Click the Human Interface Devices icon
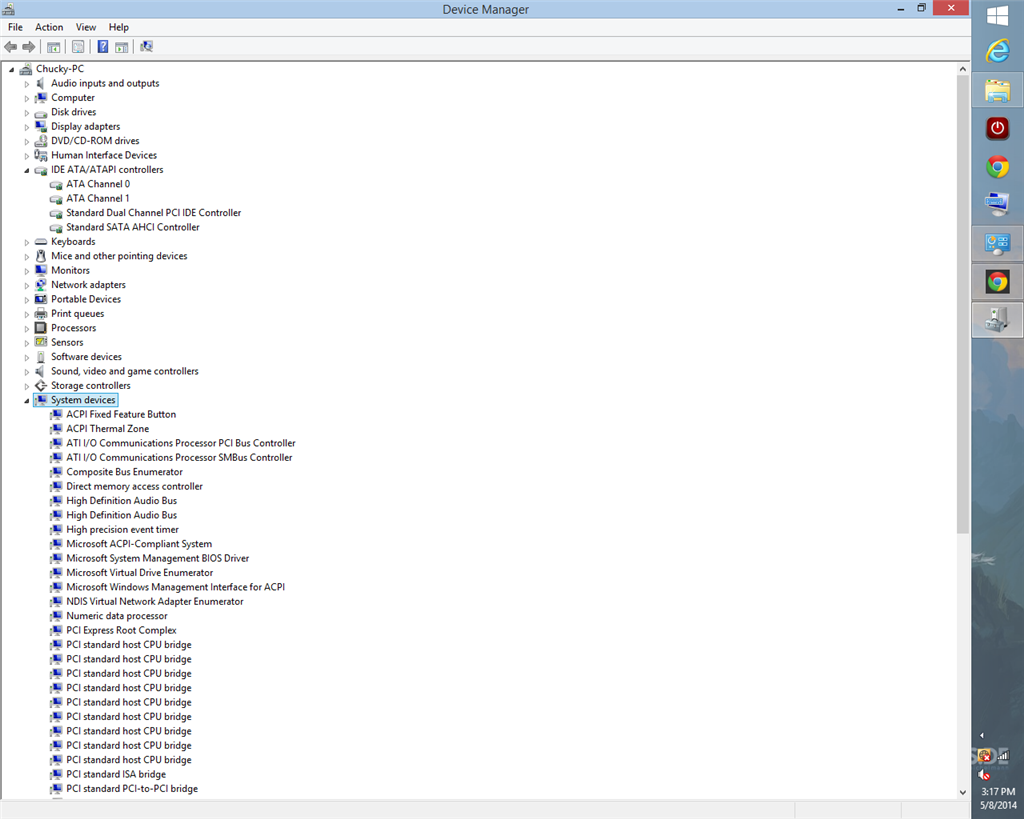 [41, 155]
